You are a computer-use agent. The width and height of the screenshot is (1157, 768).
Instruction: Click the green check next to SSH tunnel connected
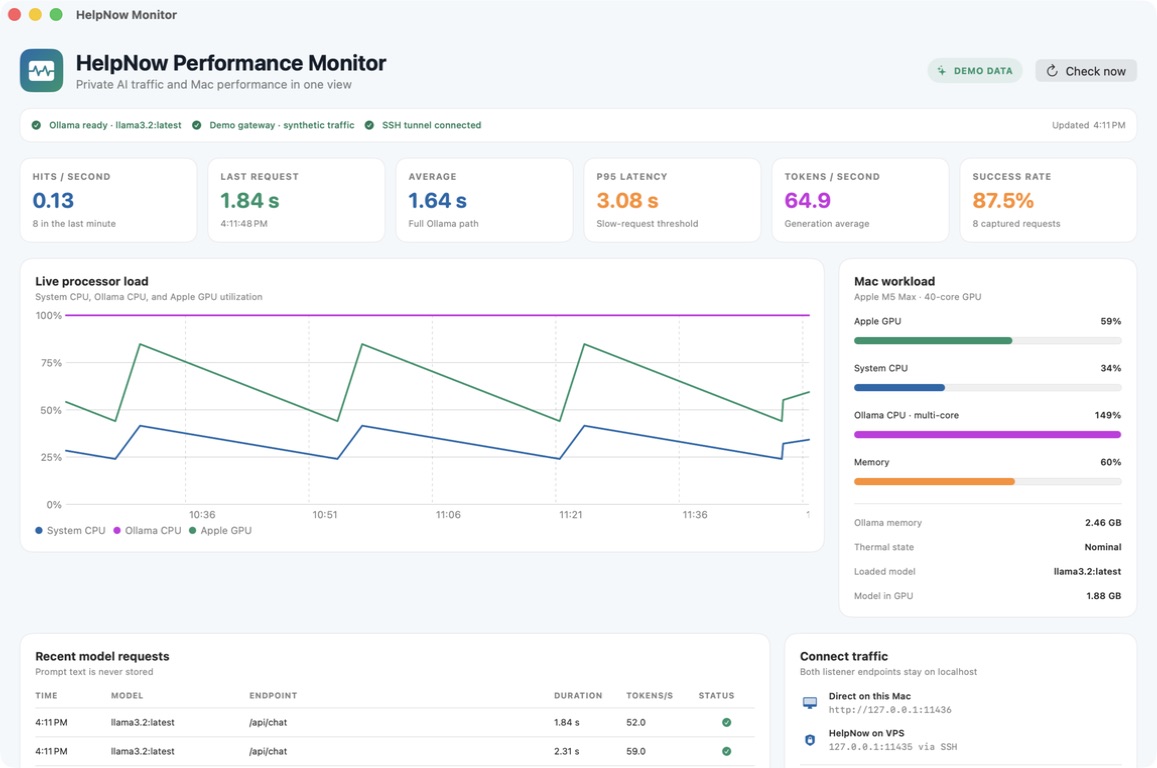coord(369,125)
